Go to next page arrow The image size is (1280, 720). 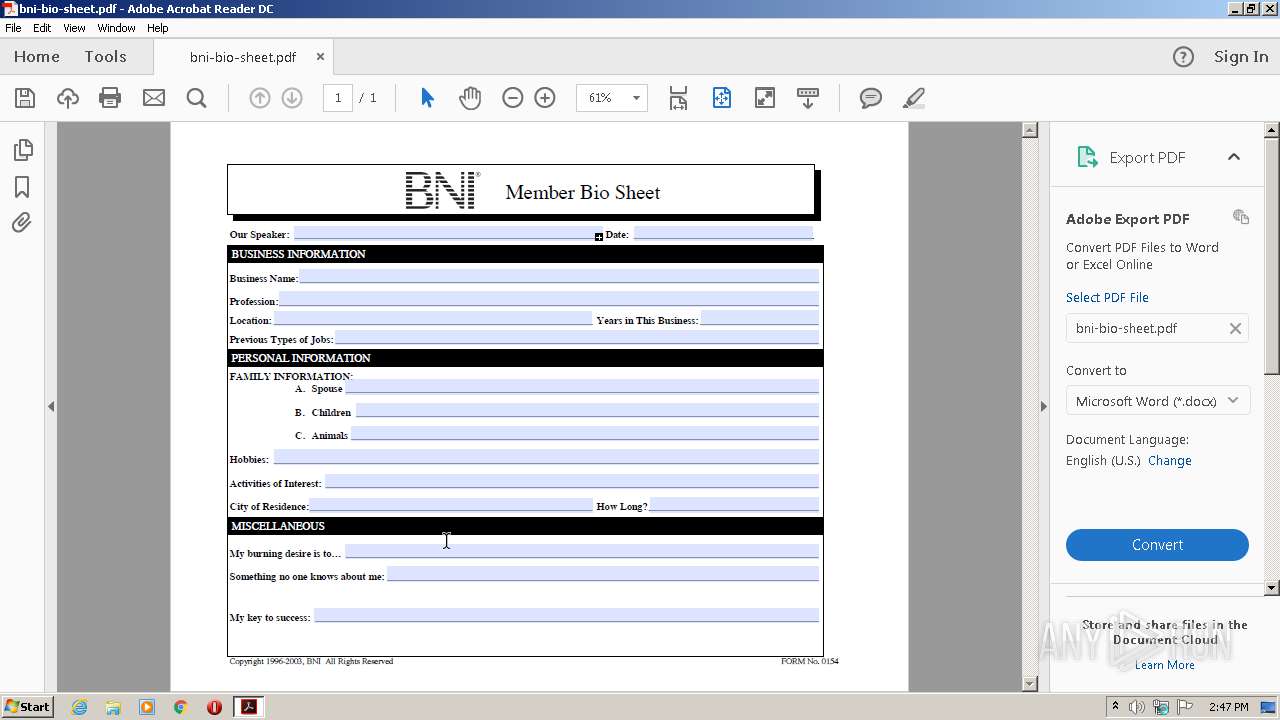pyautogui.click(x=292, y=98)
